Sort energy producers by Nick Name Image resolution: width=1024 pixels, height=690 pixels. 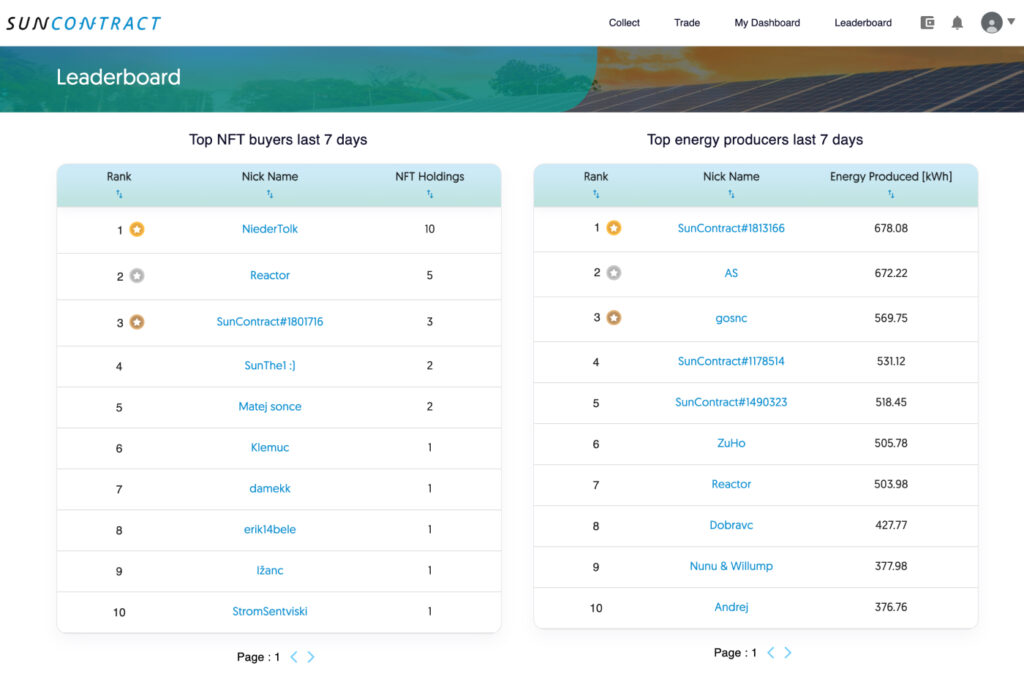pyautogui.click(x=731, y=194)
